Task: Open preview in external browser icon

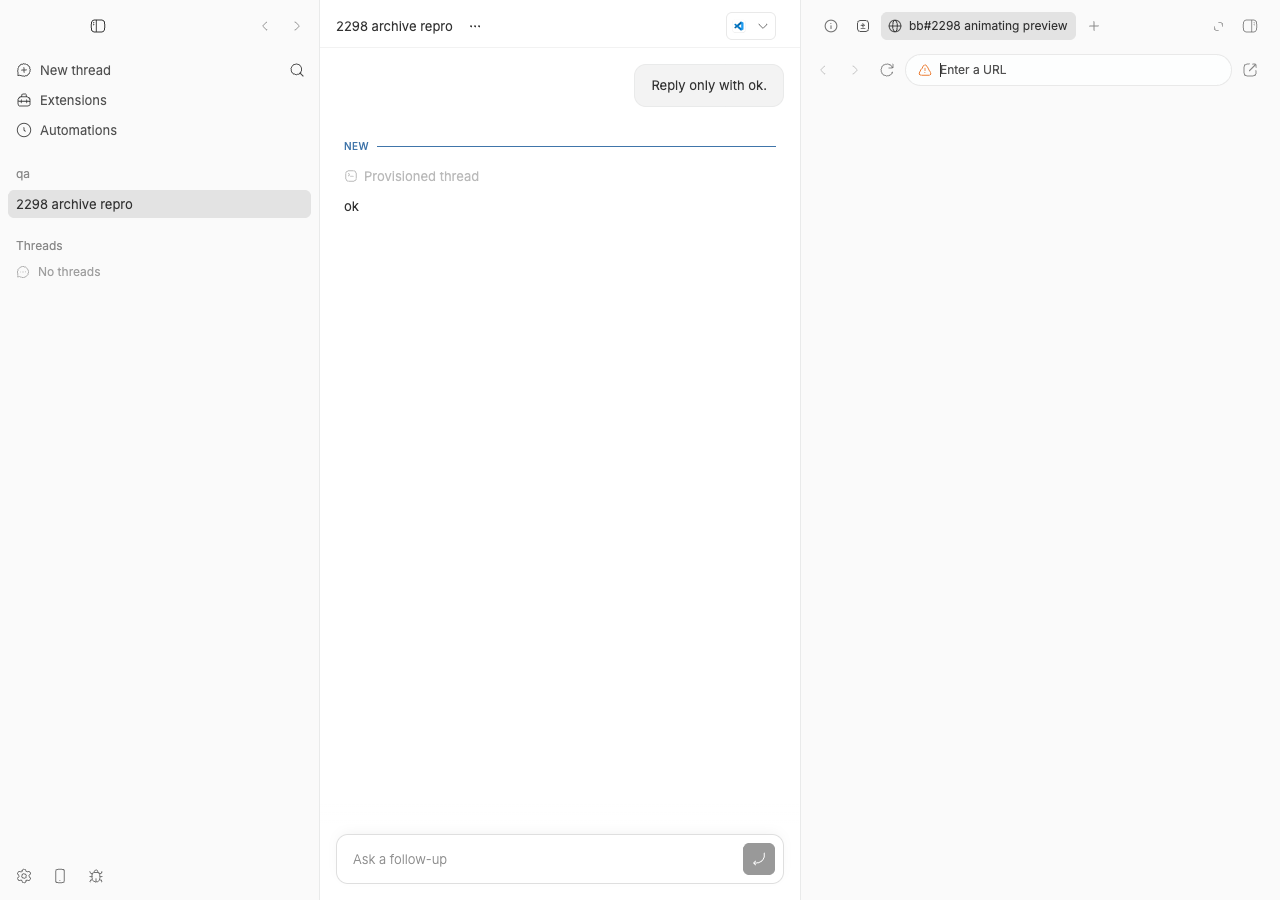Action: [1250, 70]
